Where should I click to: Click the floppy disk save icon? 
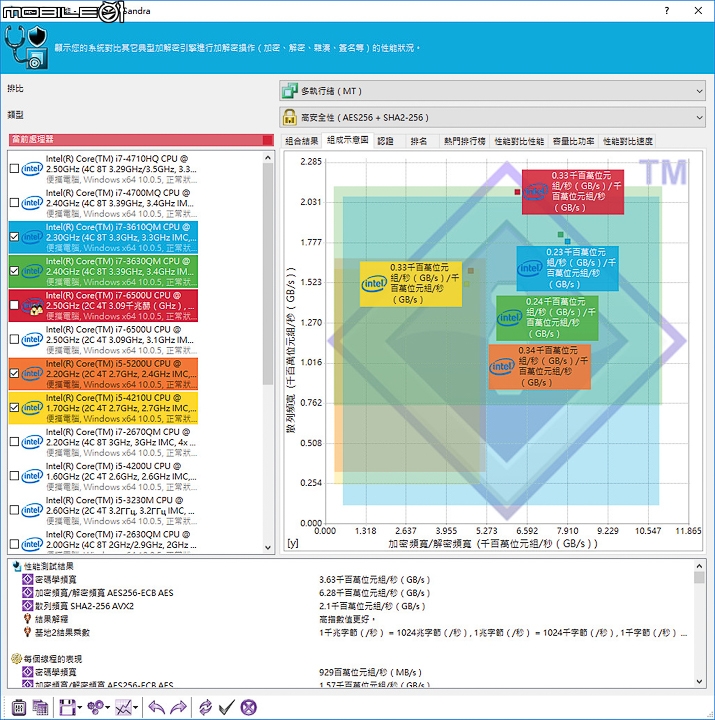click(x=67, y=707)
